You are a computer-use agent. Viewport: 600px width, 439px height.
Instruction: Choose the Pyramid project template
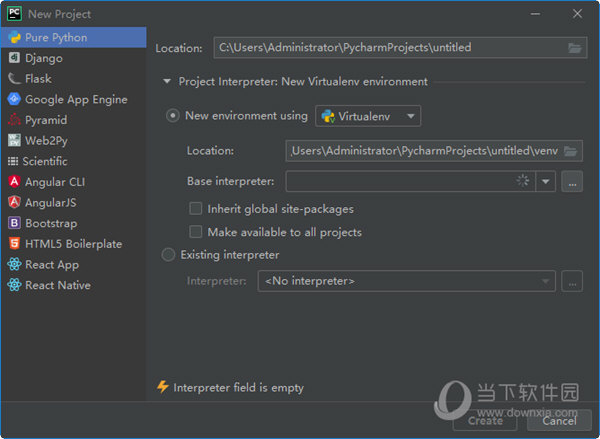click(x=73, y=120)
